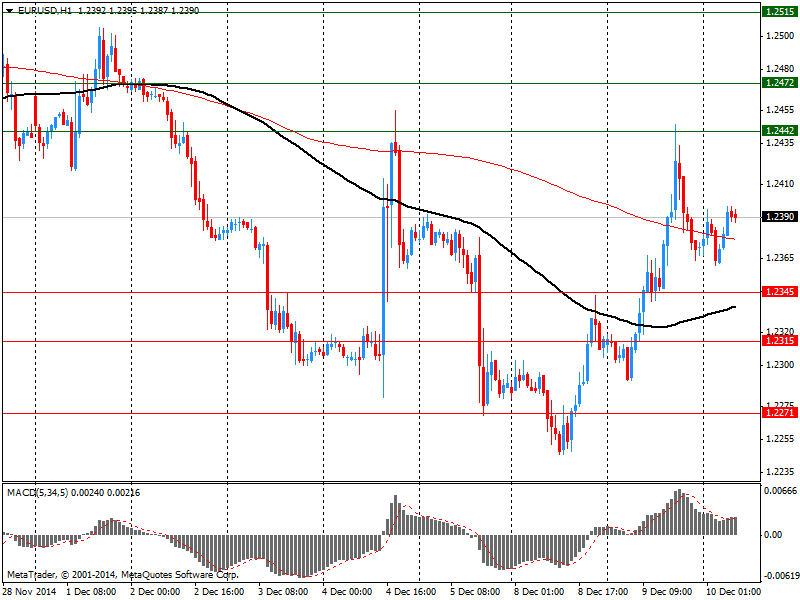Image resolution: width=800 pixels, height=600 pixels.
Task: Click the 5 Dec 08:00 time label
Action: coord(475,592)
